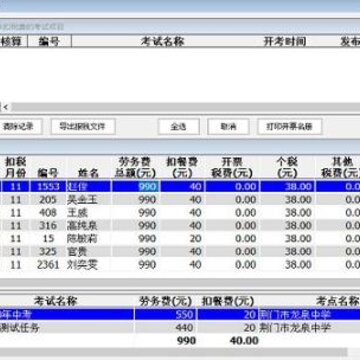Select the row with number 1553
This screenshot has width=360, height=360.
point(180,186)
